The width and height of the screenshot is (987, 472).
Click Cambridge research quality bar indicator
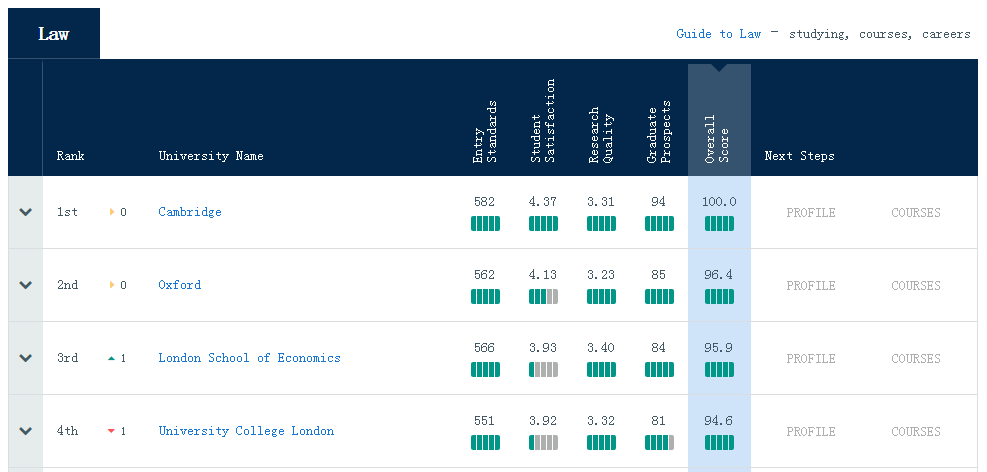coord(602,223)
